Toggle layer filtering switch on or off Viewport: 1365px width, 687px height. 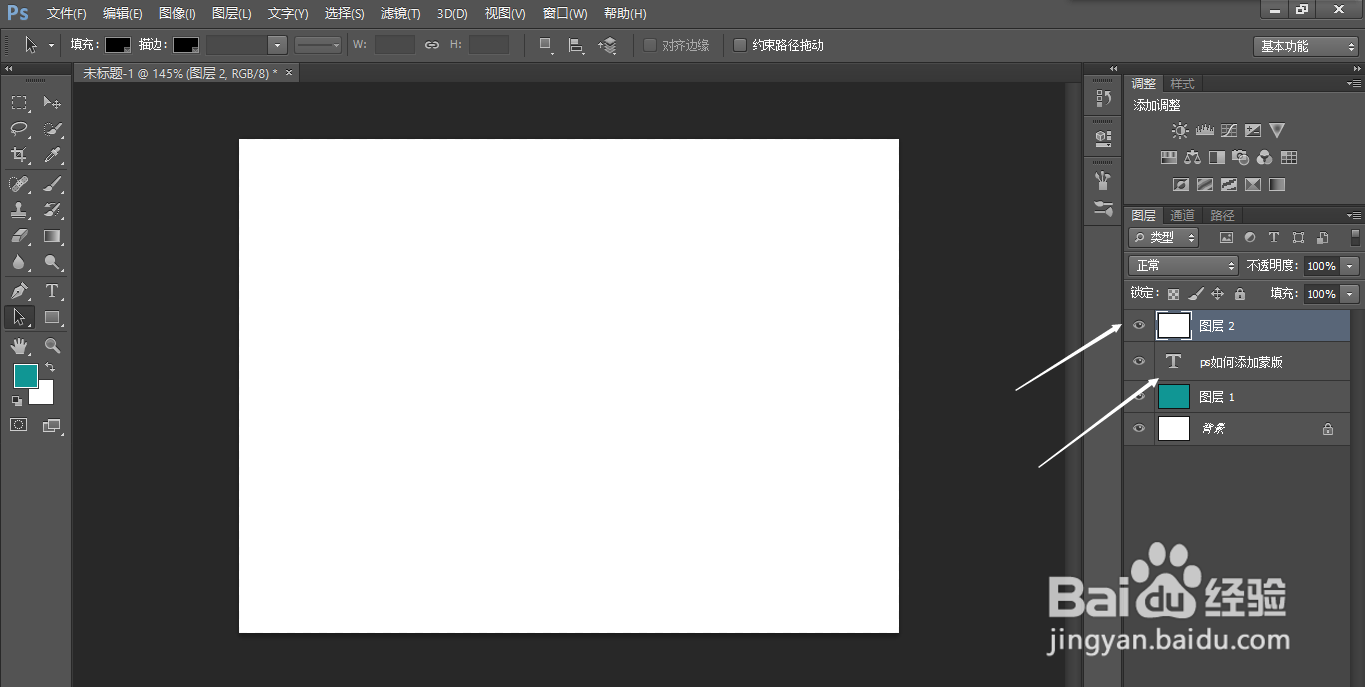(x=1355, y=238)
